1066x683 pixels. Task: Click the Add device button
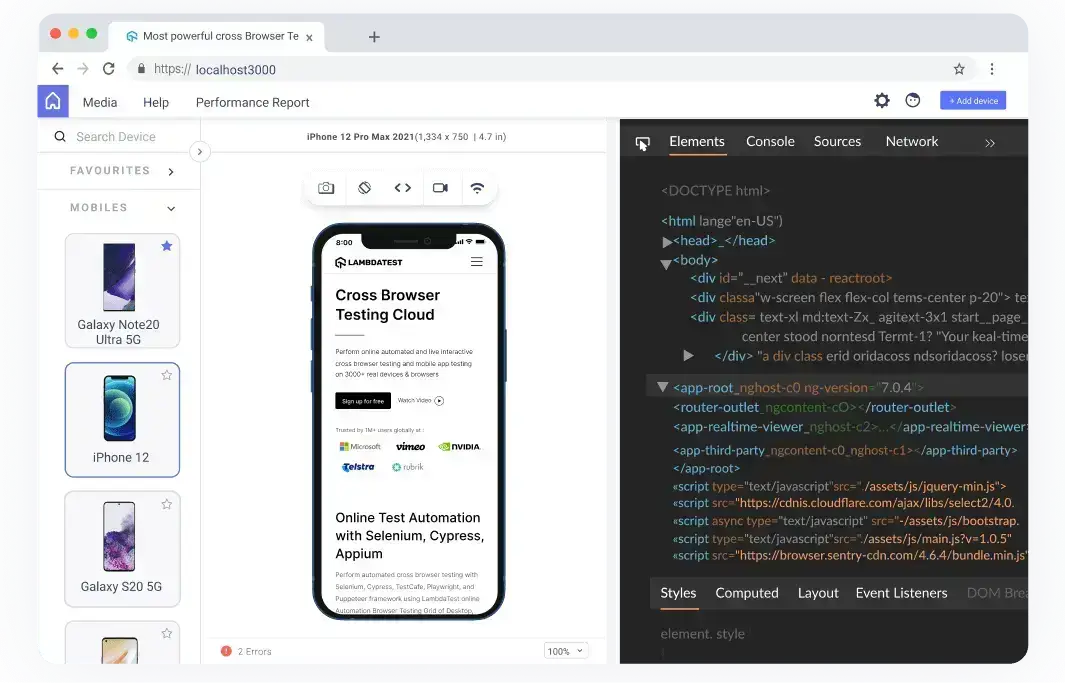point(972,101)
